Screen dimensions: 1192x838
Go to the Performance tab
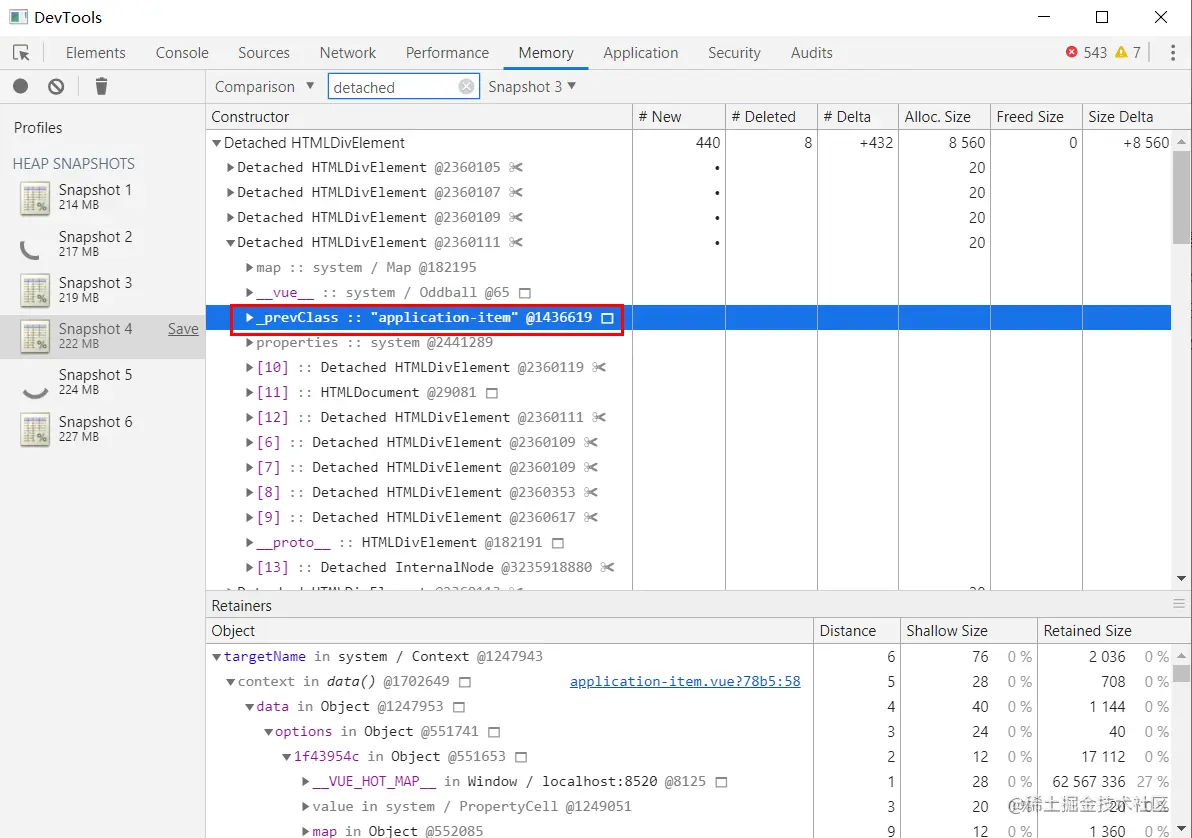(447, 52)
